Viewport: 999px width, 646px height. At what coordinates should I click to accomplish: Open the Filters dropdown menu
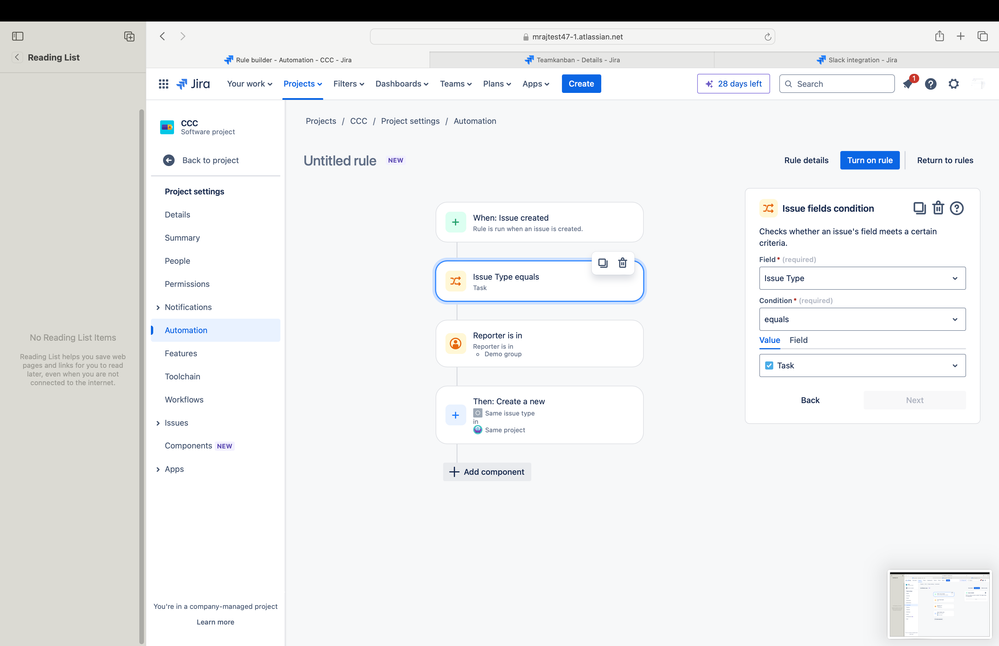[x=349, y=83]
